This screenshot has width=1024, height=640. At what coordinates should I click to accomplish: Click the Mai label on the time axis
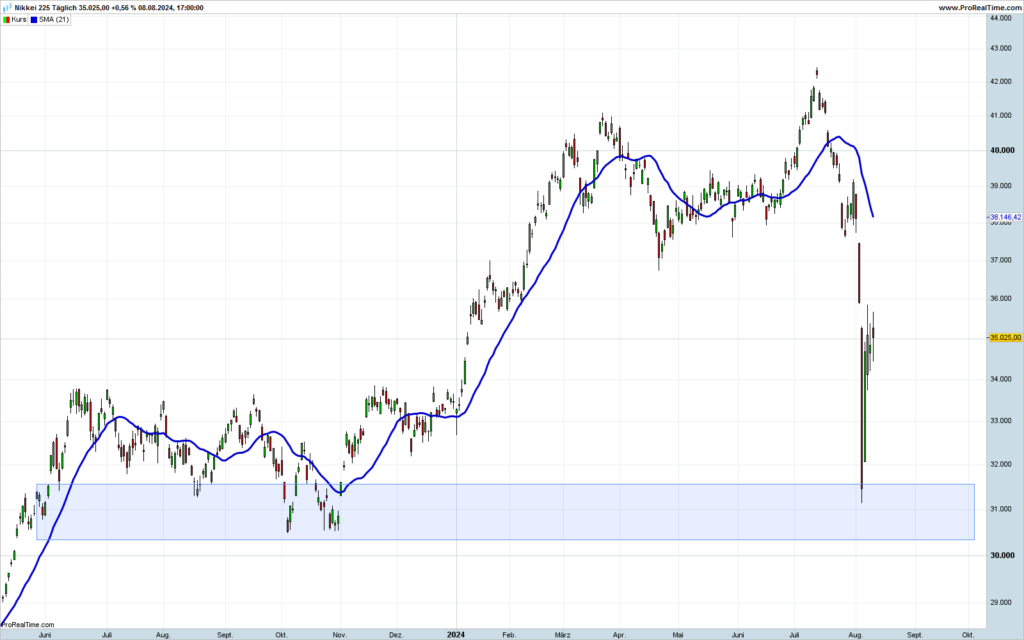coord(677,635)
